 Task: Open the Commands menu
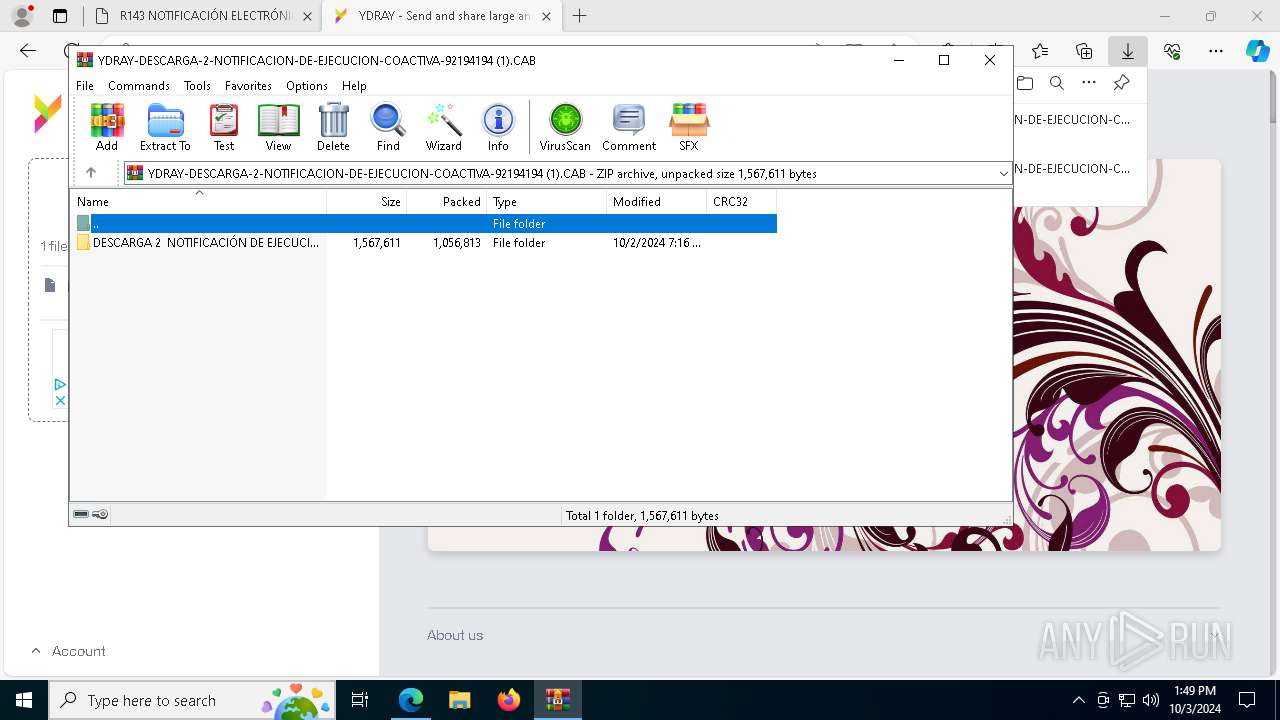(x=139, y=86)
